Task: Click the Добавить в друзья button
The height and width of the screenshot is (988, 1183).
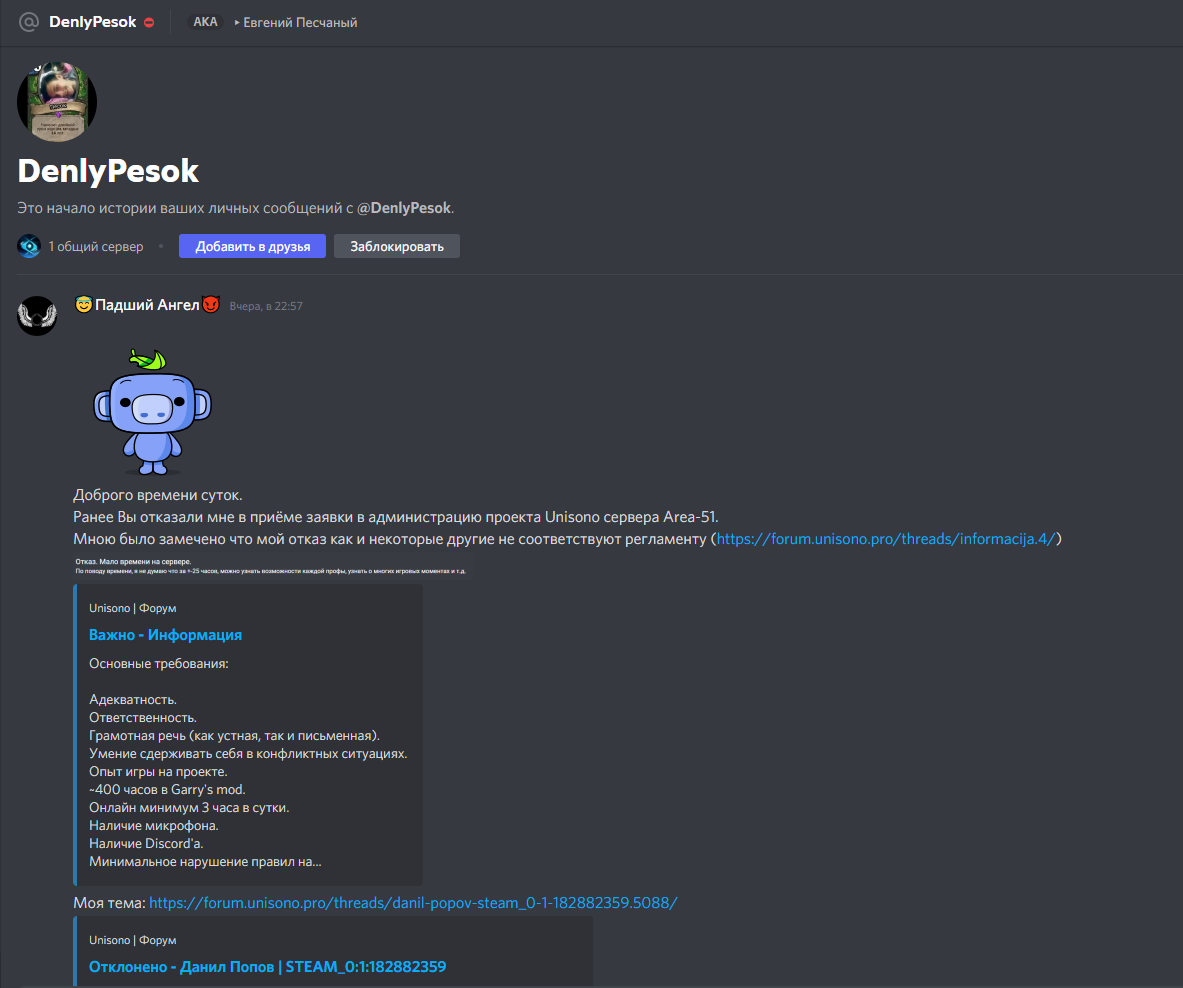Action: 252,246
